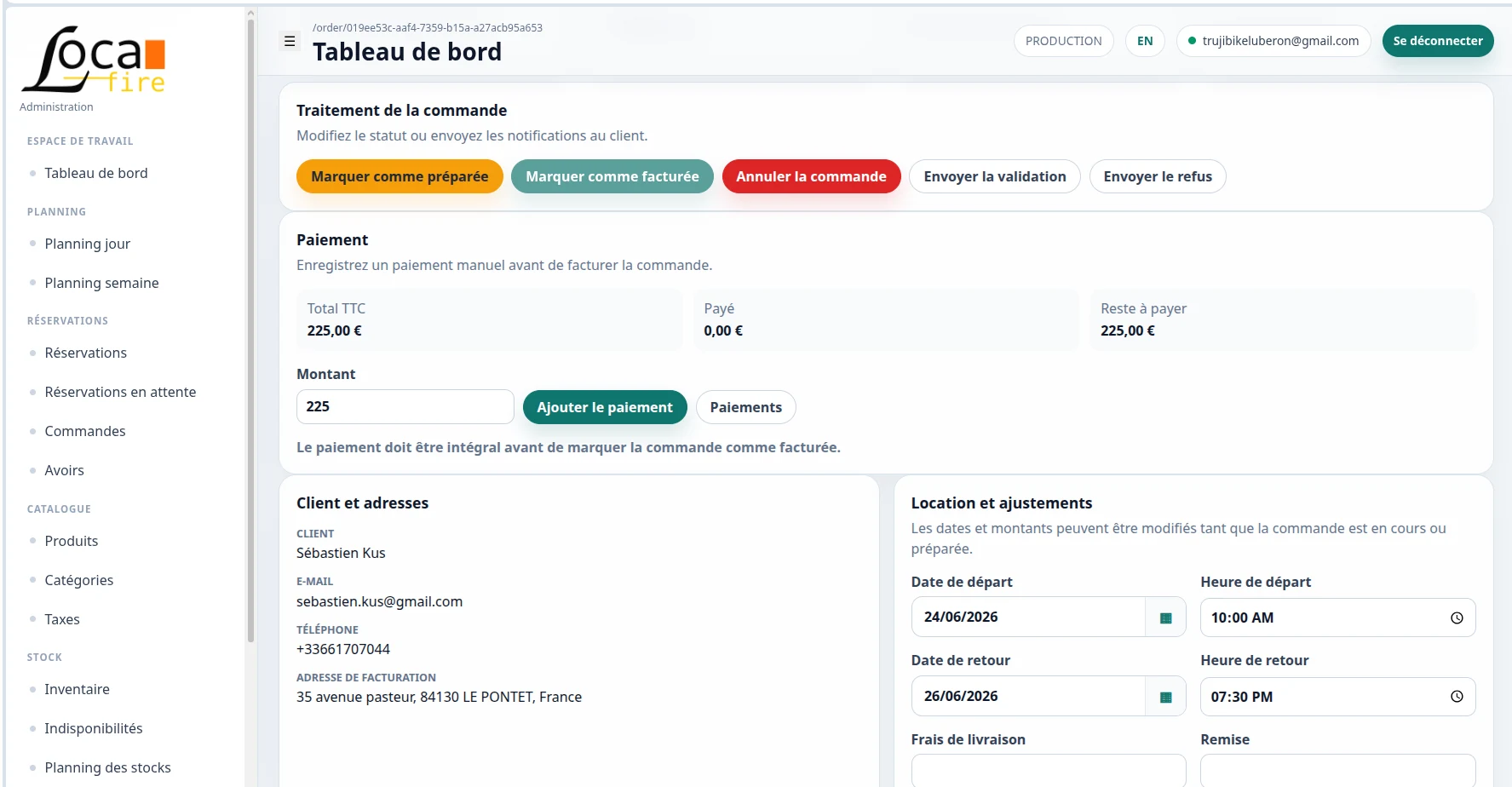Focus the Montant input field
Screen dimensions: 1512x787
click(405, 406)
